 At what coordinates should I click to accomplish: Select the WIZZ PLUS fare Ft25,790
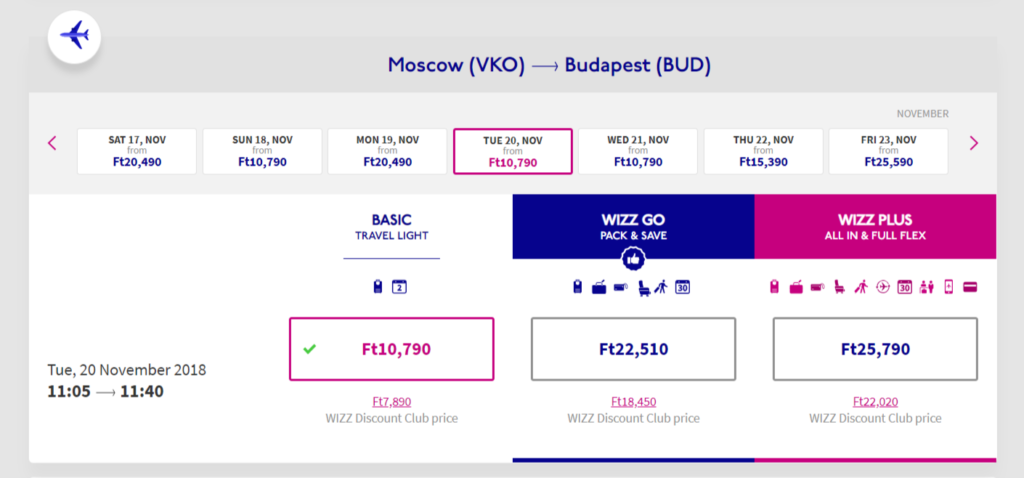click(x=875, y=349)
